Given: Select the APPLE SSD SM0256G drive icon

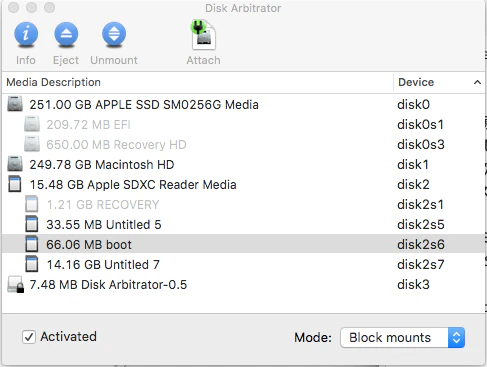Looking at the screenshot, I should pyautogui.click(x=15, y=104).
